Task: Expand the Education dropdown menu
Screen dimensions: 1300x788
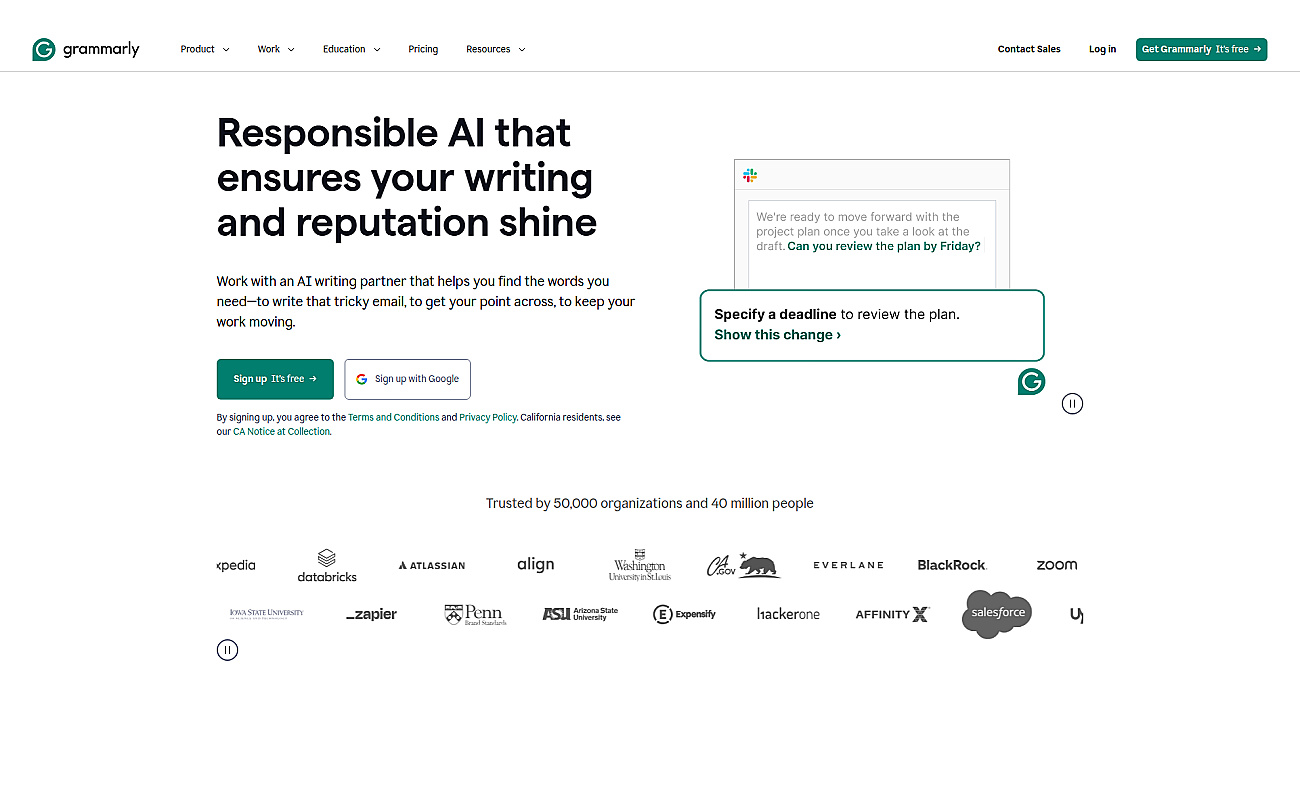Action: tap(352, 49)
